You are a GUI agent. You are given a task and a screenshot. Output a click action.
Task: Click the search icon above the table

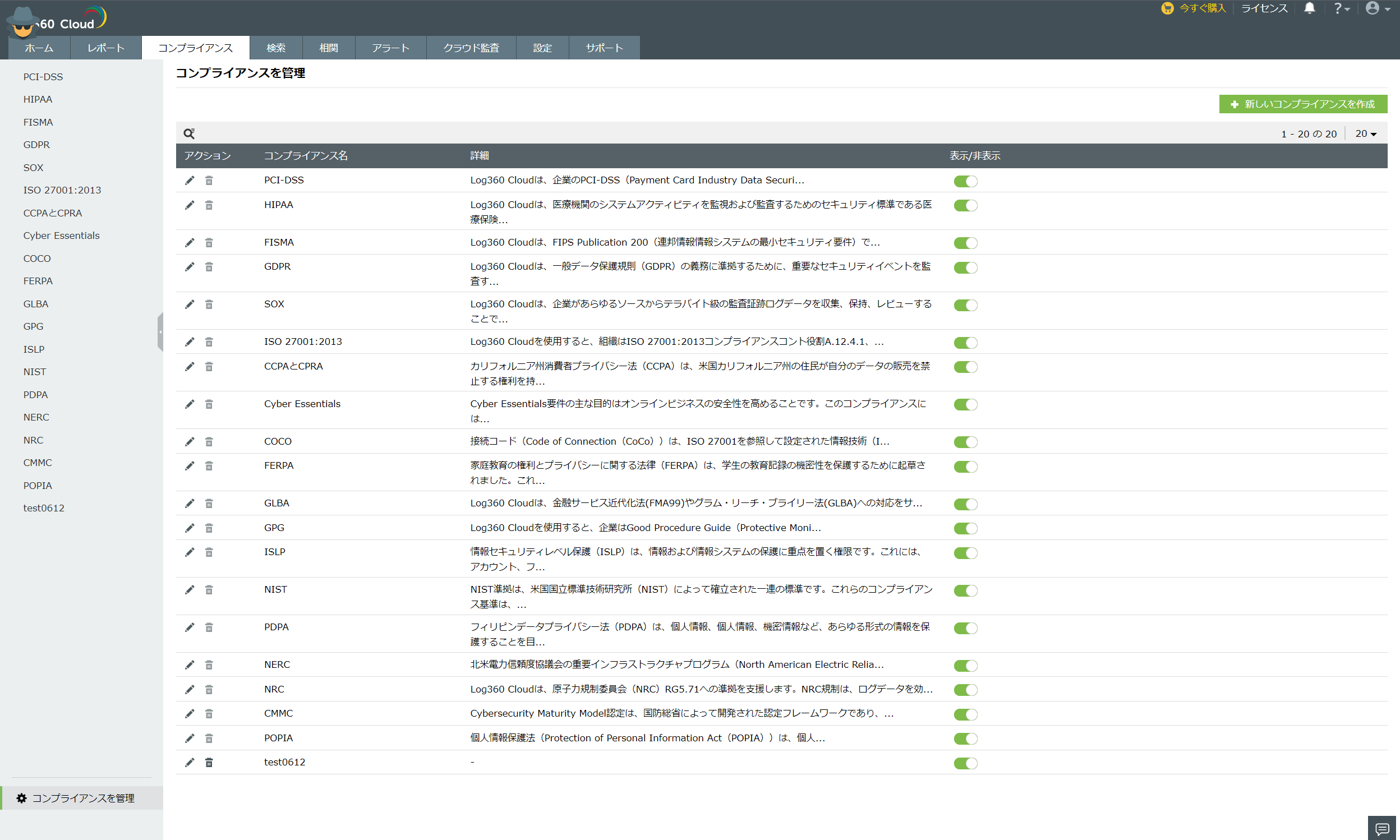coord(189,133)
